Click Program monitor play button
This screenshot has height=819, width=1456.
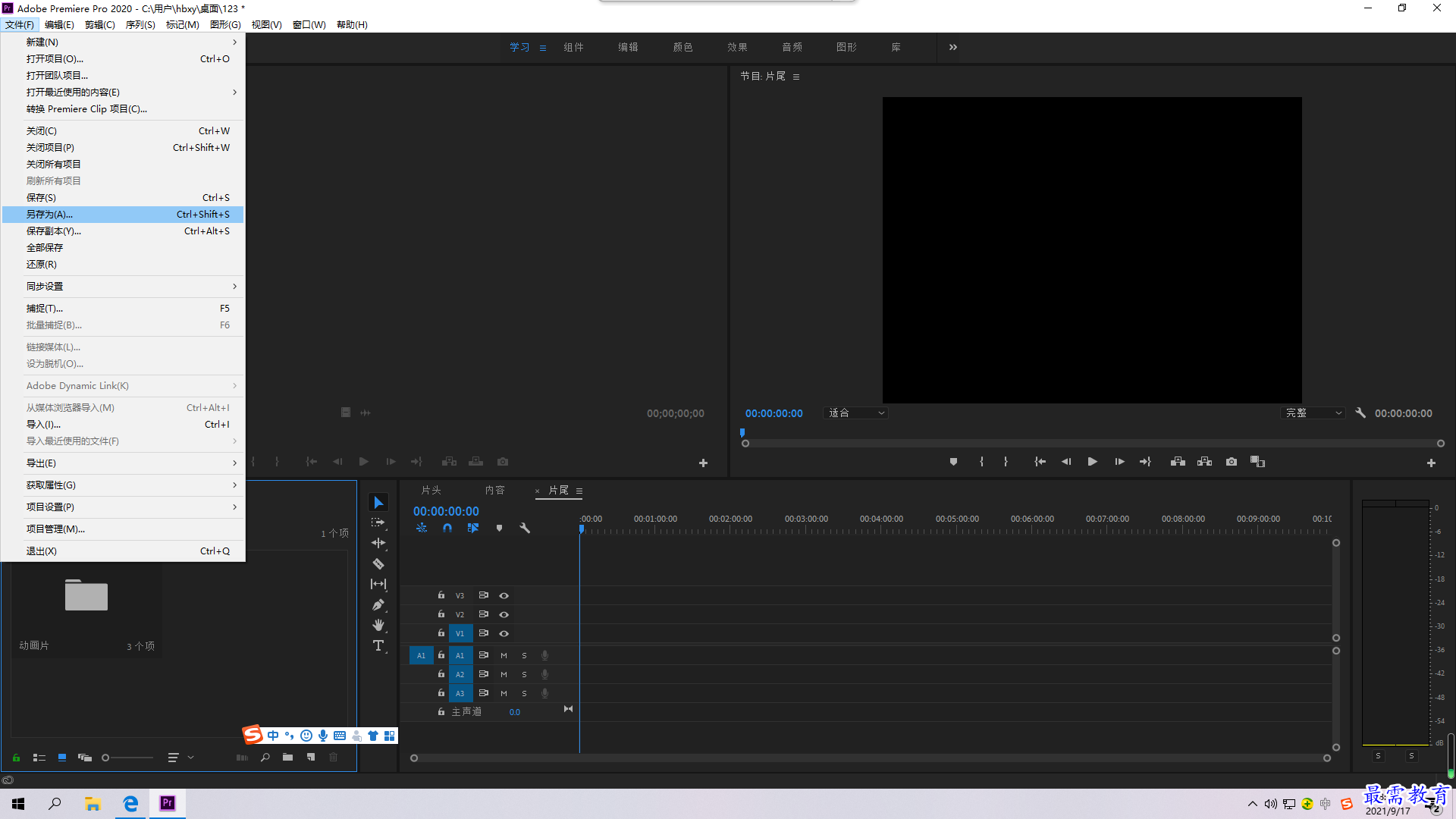[x=1092, y=462]
